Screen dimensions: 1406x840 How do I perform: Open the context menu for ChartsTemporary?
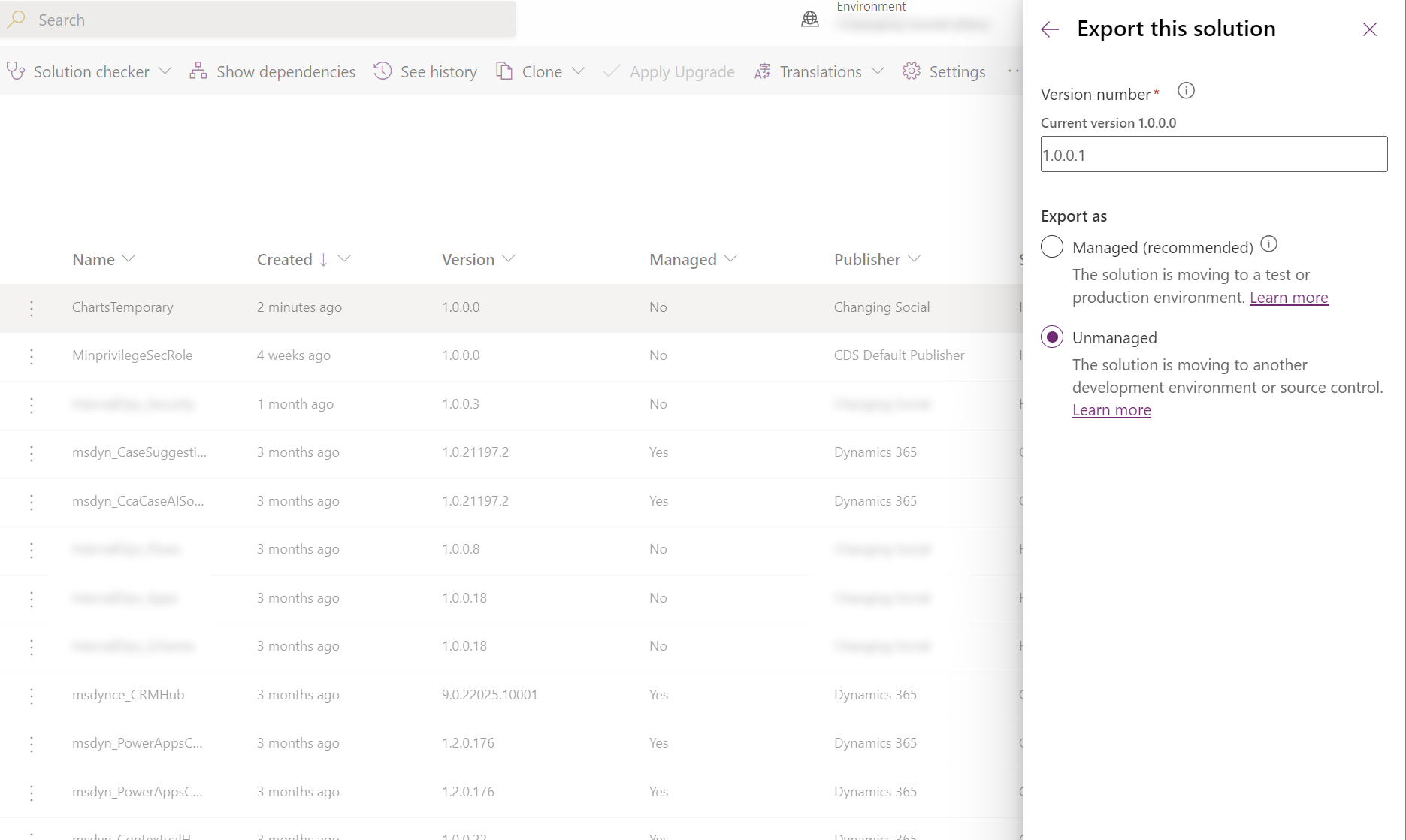[x=31, y=307]
